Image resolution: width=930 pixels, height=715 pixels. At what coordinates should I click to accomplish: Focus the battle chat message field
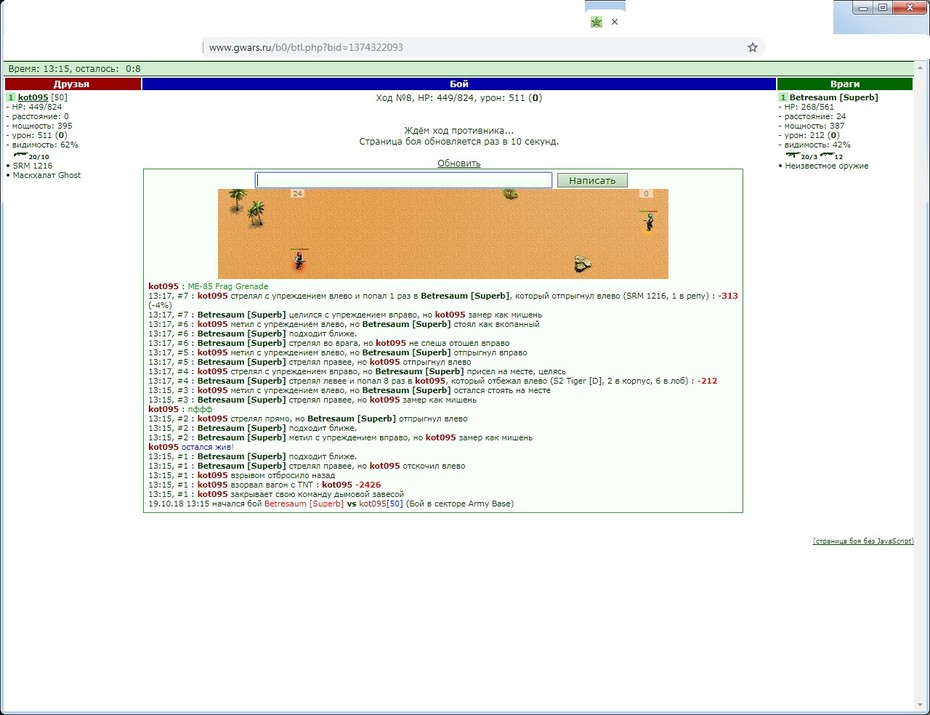(x=403, y=180)
